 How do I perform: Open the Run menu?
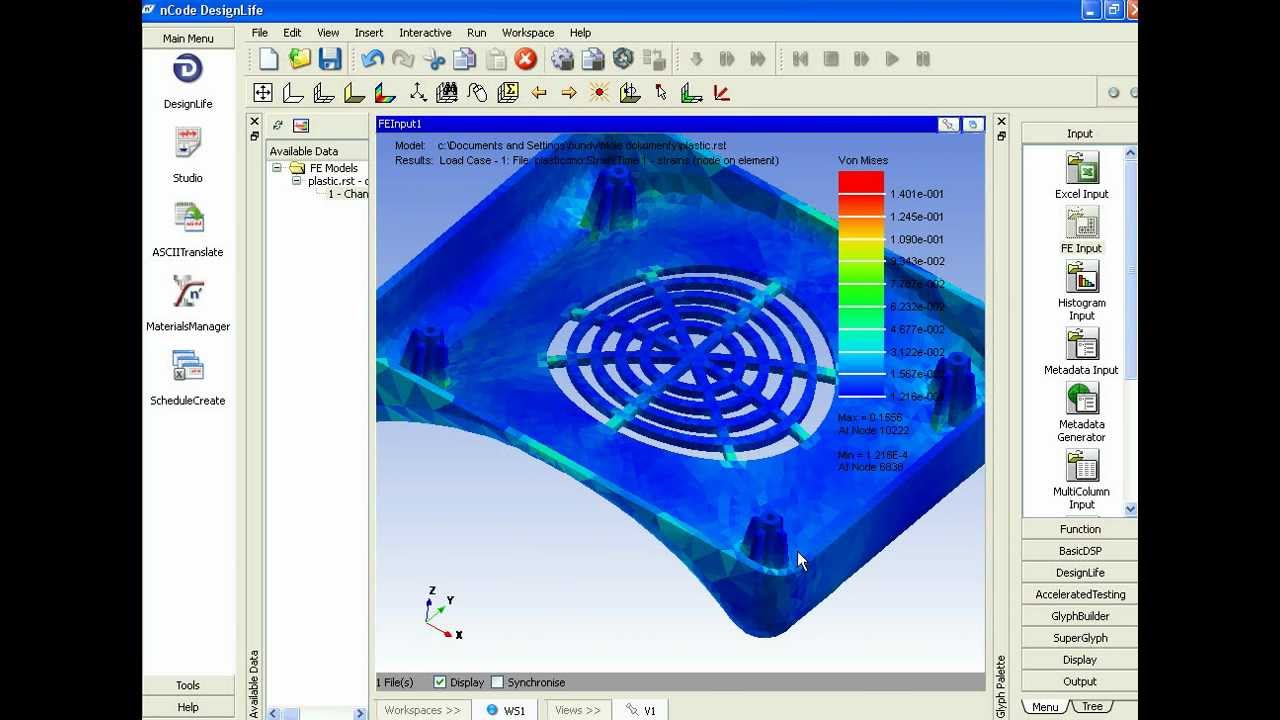coord(477,33)
